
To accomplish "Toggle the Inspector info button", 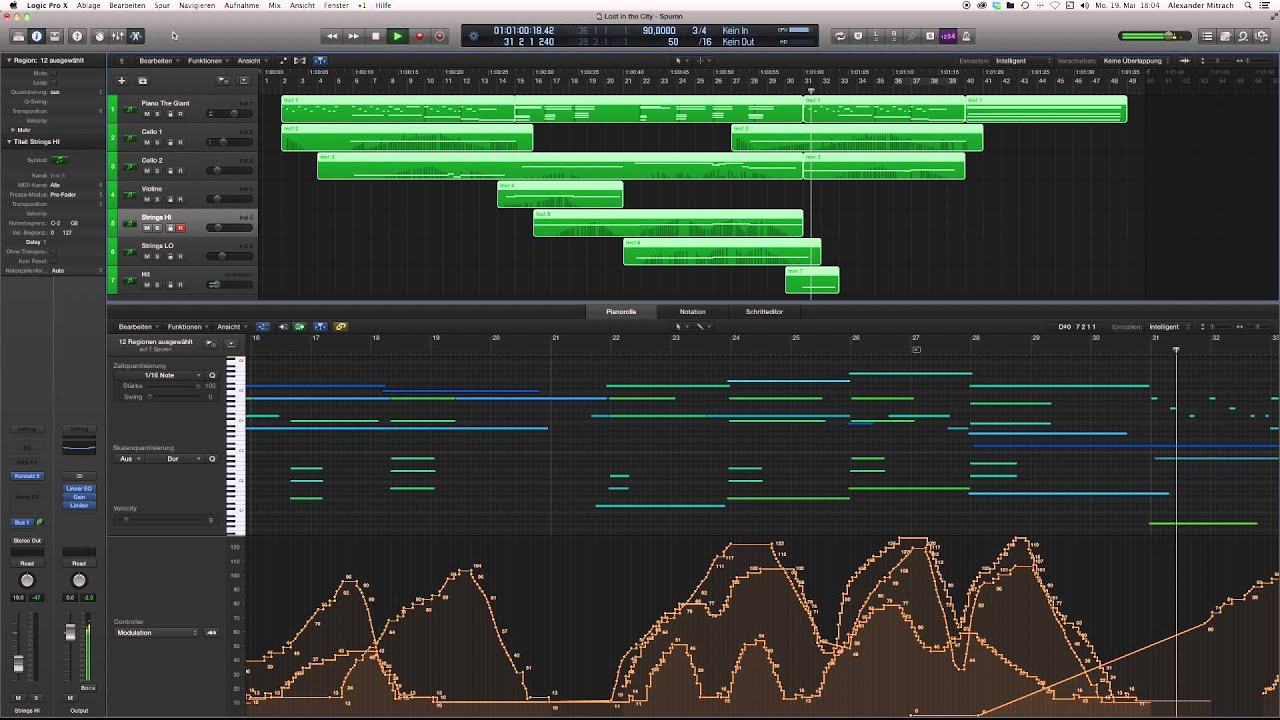I will [x=37, y=36].
